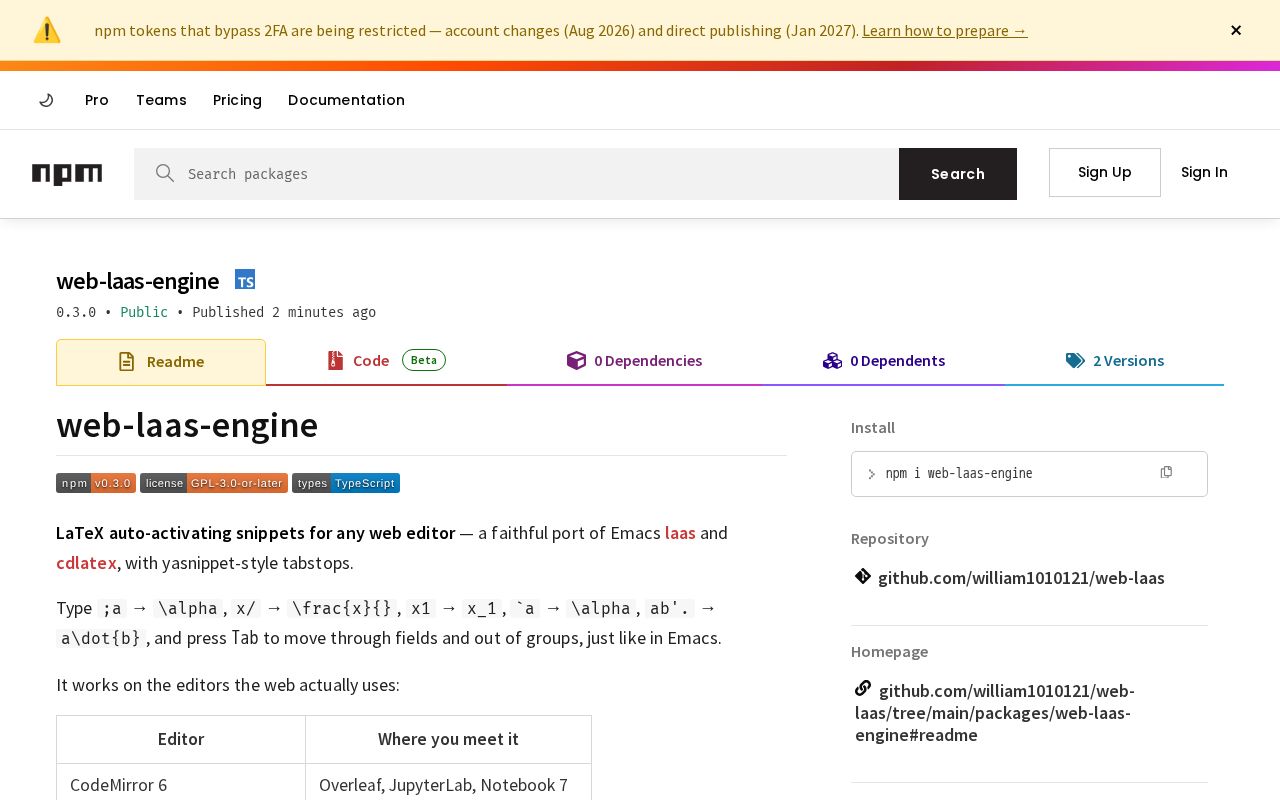Click the git icon beside Repository link
This screenshot has height=800, width=1280.
tap(863, 576)
